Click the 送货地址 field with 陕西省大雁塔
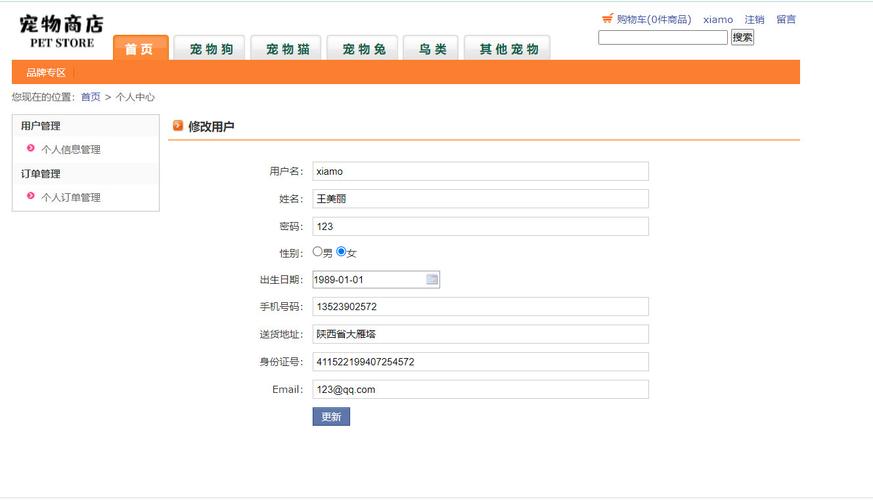Image resolution: width=873 pixels, height=500 pixels. (480, 334)
